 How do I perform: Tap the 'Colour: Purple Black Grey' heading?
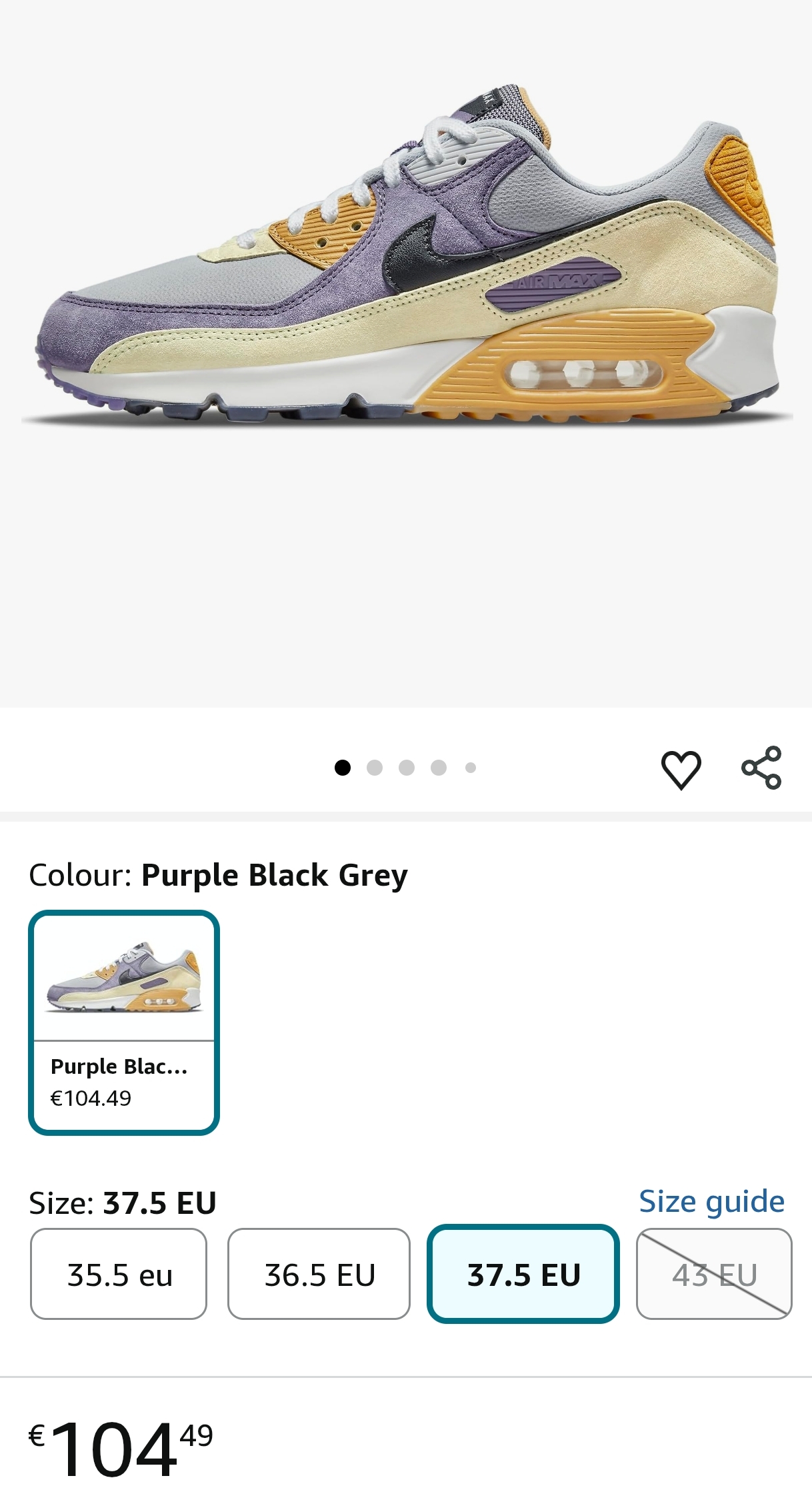coord(218,875)
